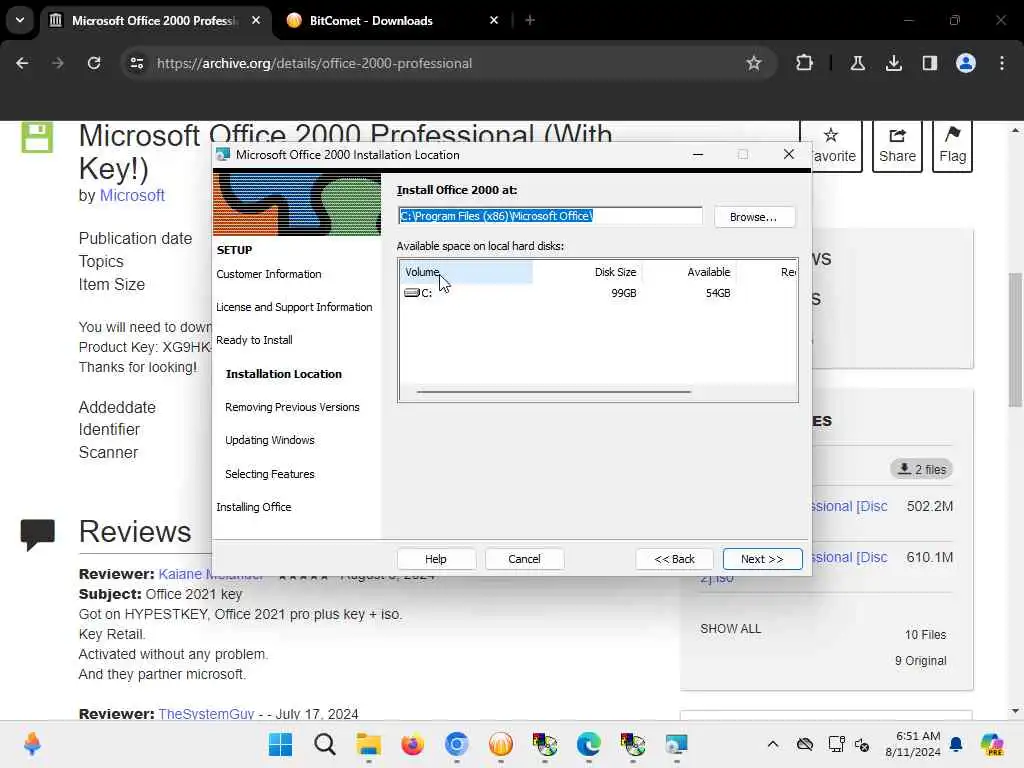Image resolution: width=1024 pixels, height=768 pixels.
Task: Click the 2 files download badge
Action: (921, 469)
